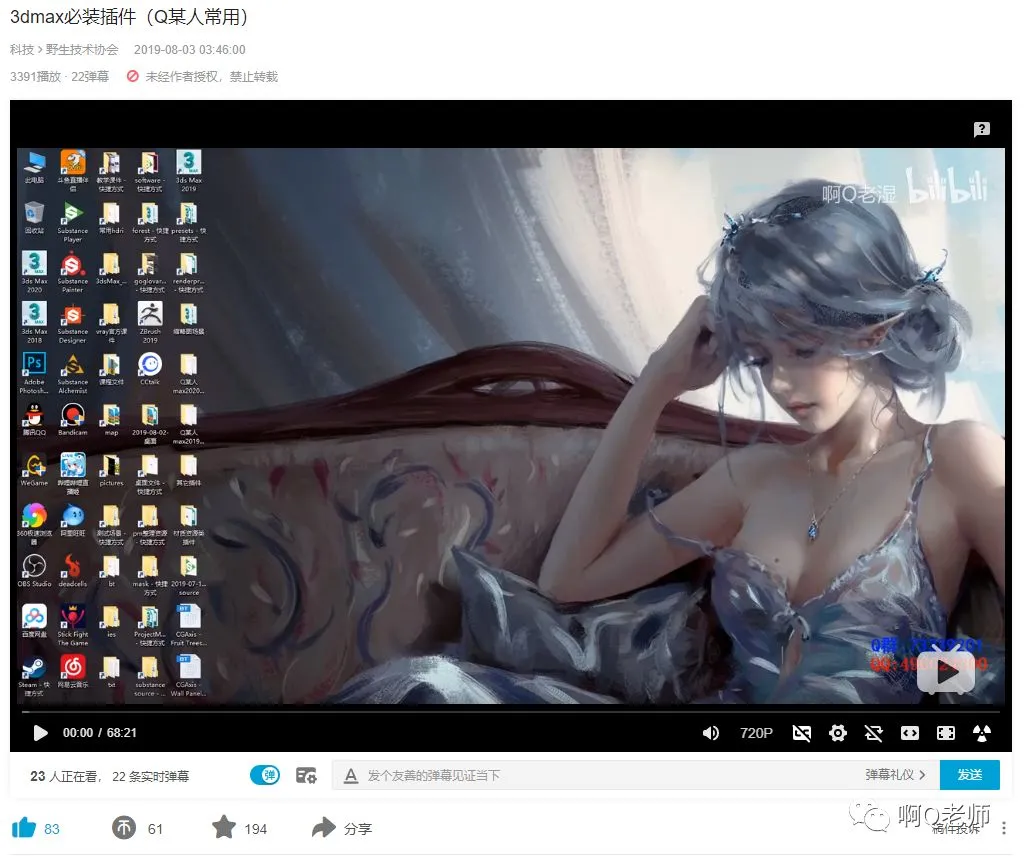1024x862 pixels.
Task: Open danmaku display settings icon
Action: pos(306,775)
